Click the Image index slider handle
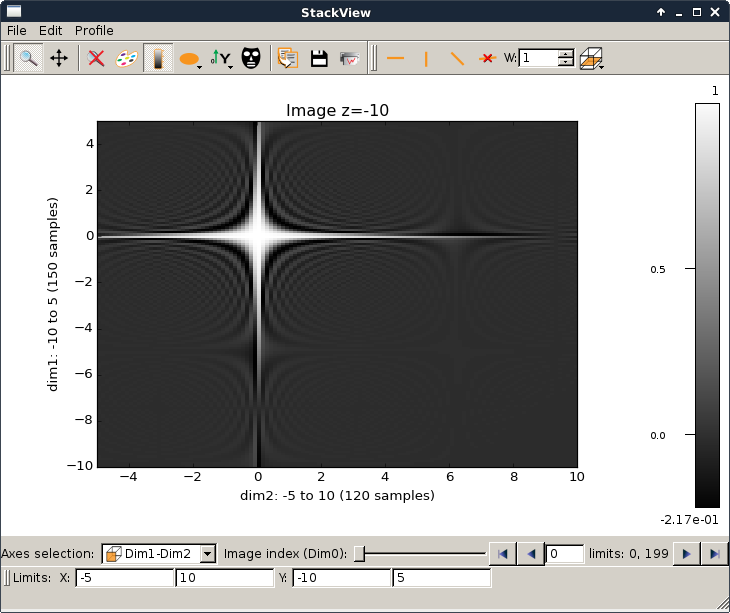The height and width of the screenshot is (613, 730). pyautogui.click(x=360, y=553)
